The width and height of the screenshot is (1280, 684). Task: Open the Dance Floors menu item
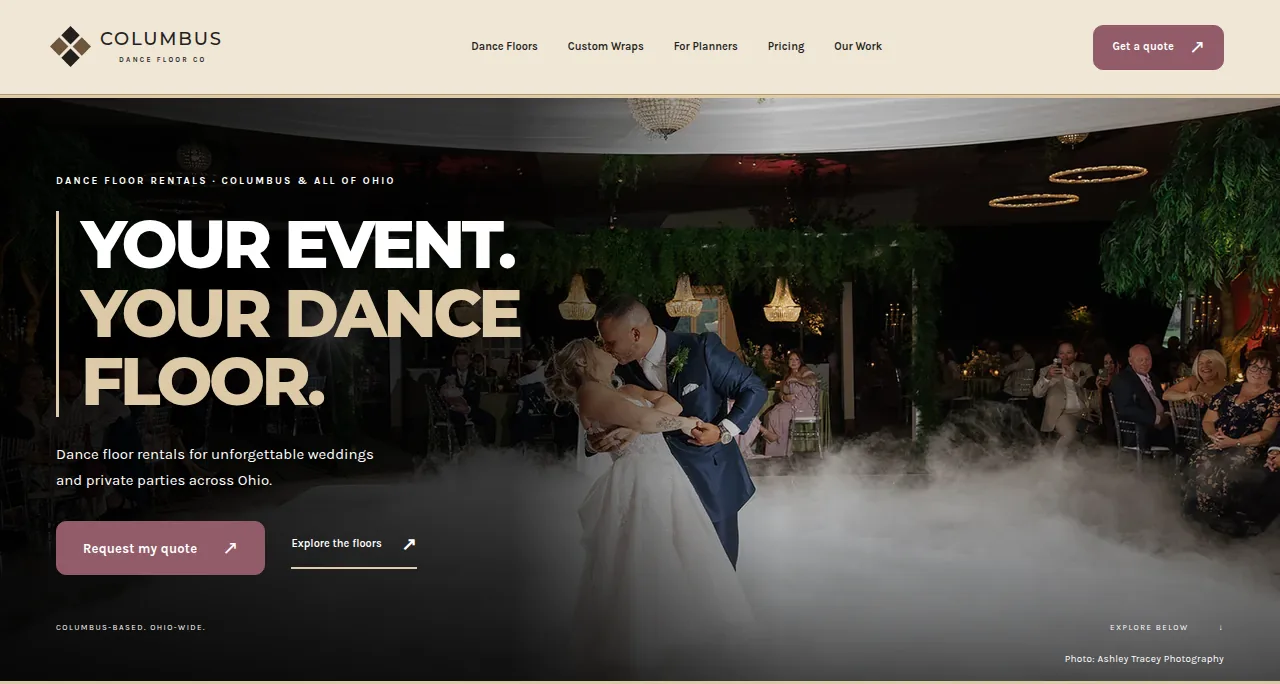(504, 46)
